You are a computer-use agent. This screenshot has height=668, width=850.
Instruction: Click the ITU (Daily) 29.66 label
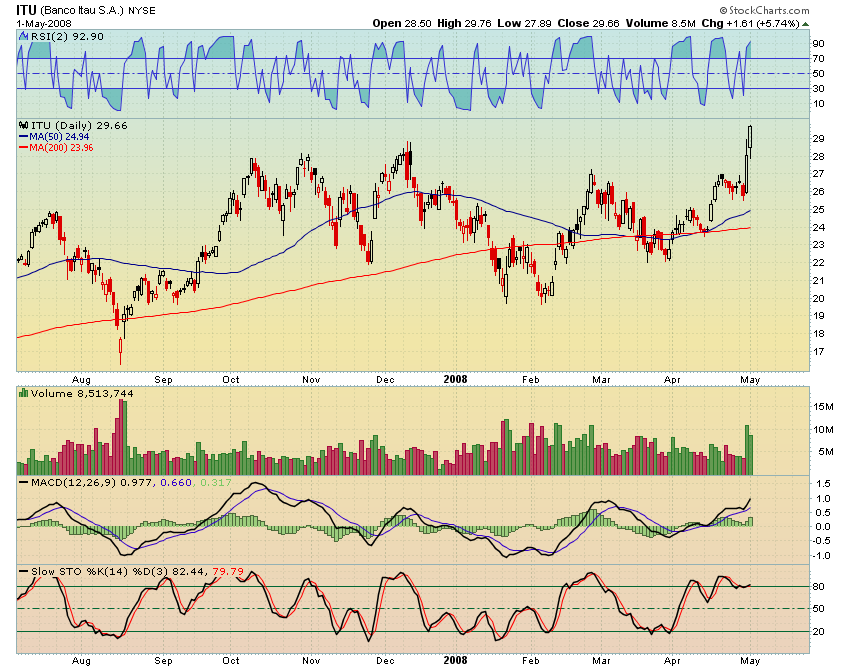(79, 125)
